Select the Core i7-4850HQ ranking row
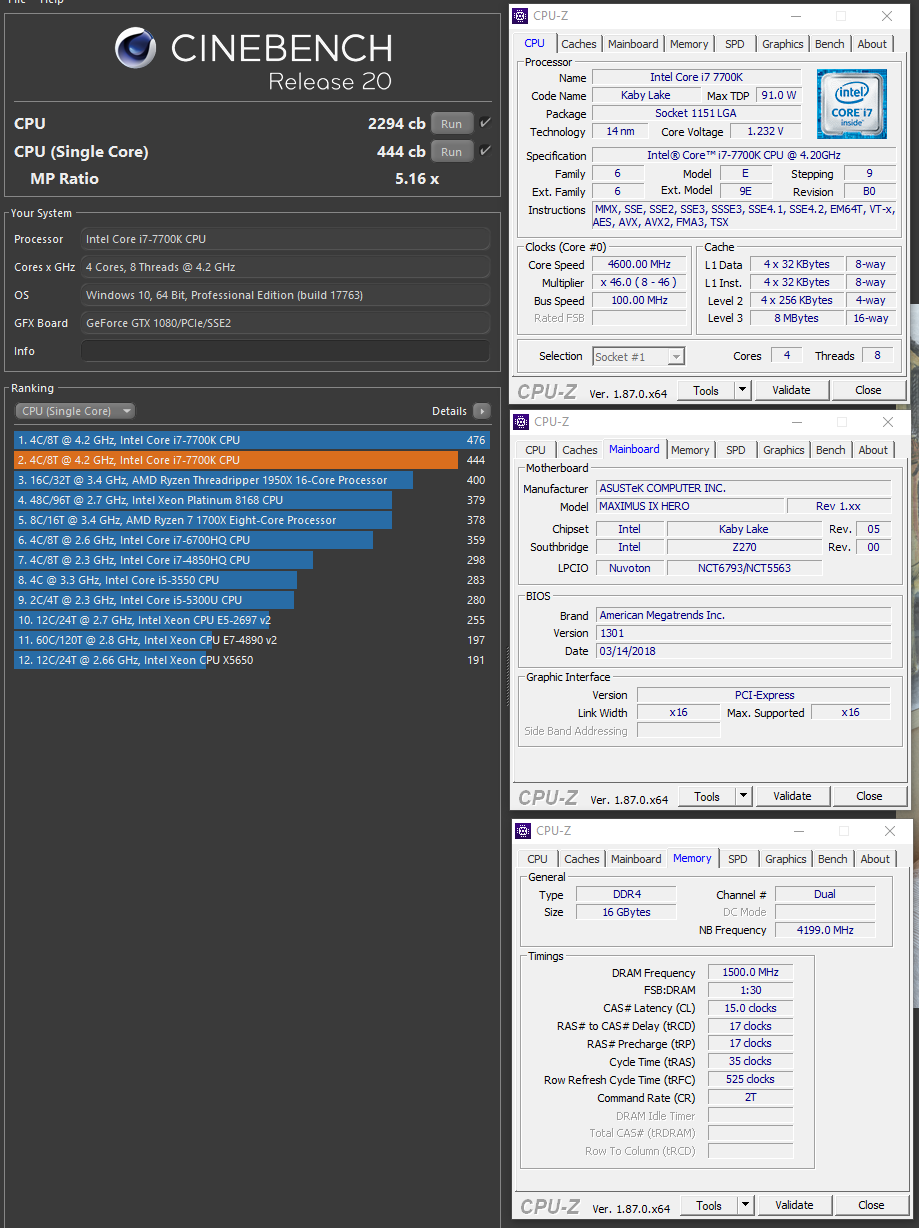 pyautogui.click(x=252, y=560)
